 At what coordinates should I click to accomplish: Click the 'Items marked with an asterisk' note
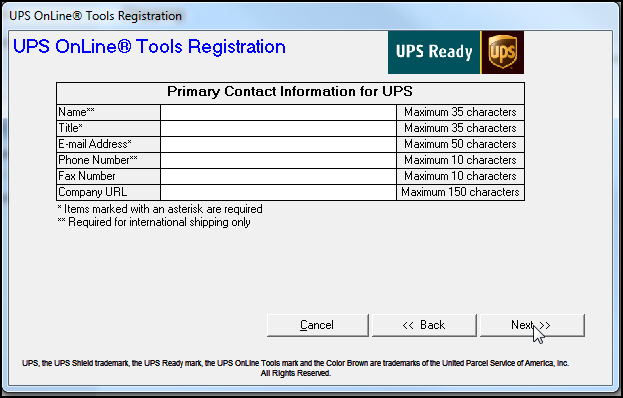pyautogui.click(x=160, y=209)
